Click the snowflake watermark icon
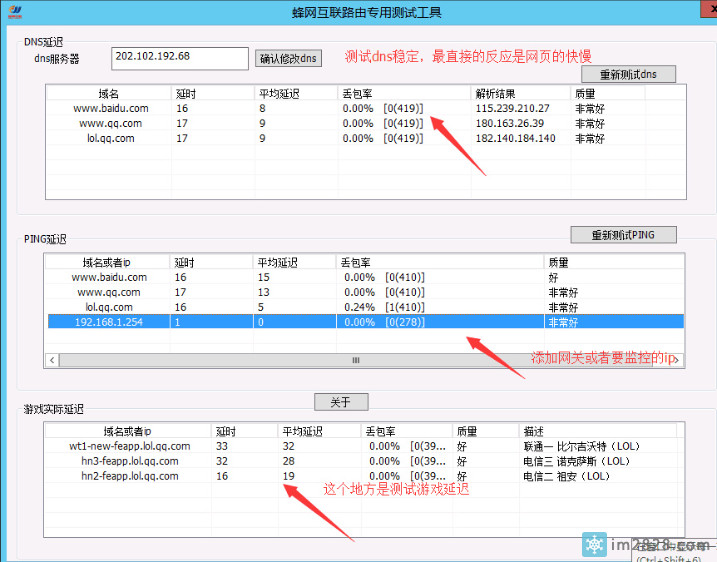717x562 pixels. [597, 545]
